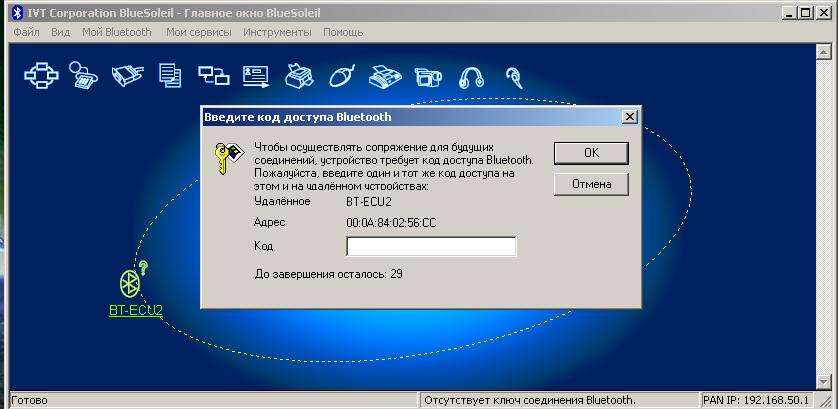Click the key icon in the passkey dialog
Viewport: 838px width, 409px height.
pos(228,158)
